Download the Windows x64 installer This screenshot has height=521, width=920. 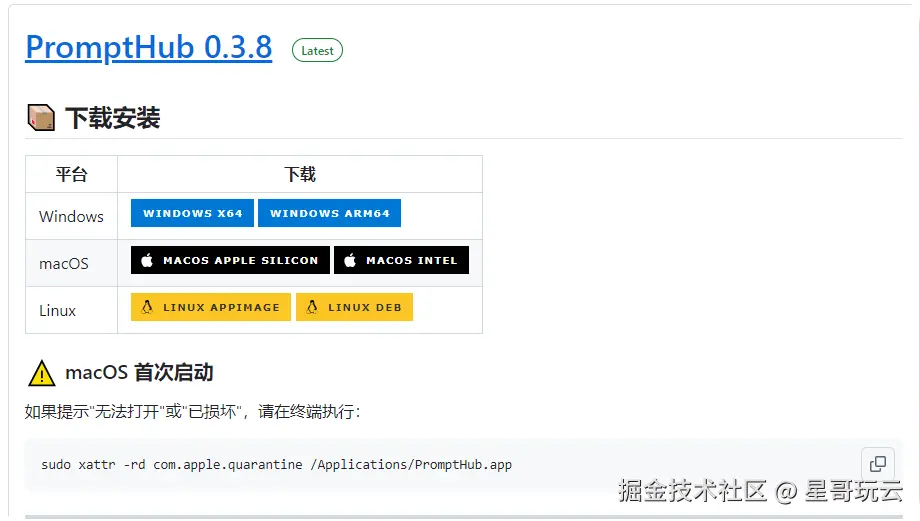click(x=192, y=213)
